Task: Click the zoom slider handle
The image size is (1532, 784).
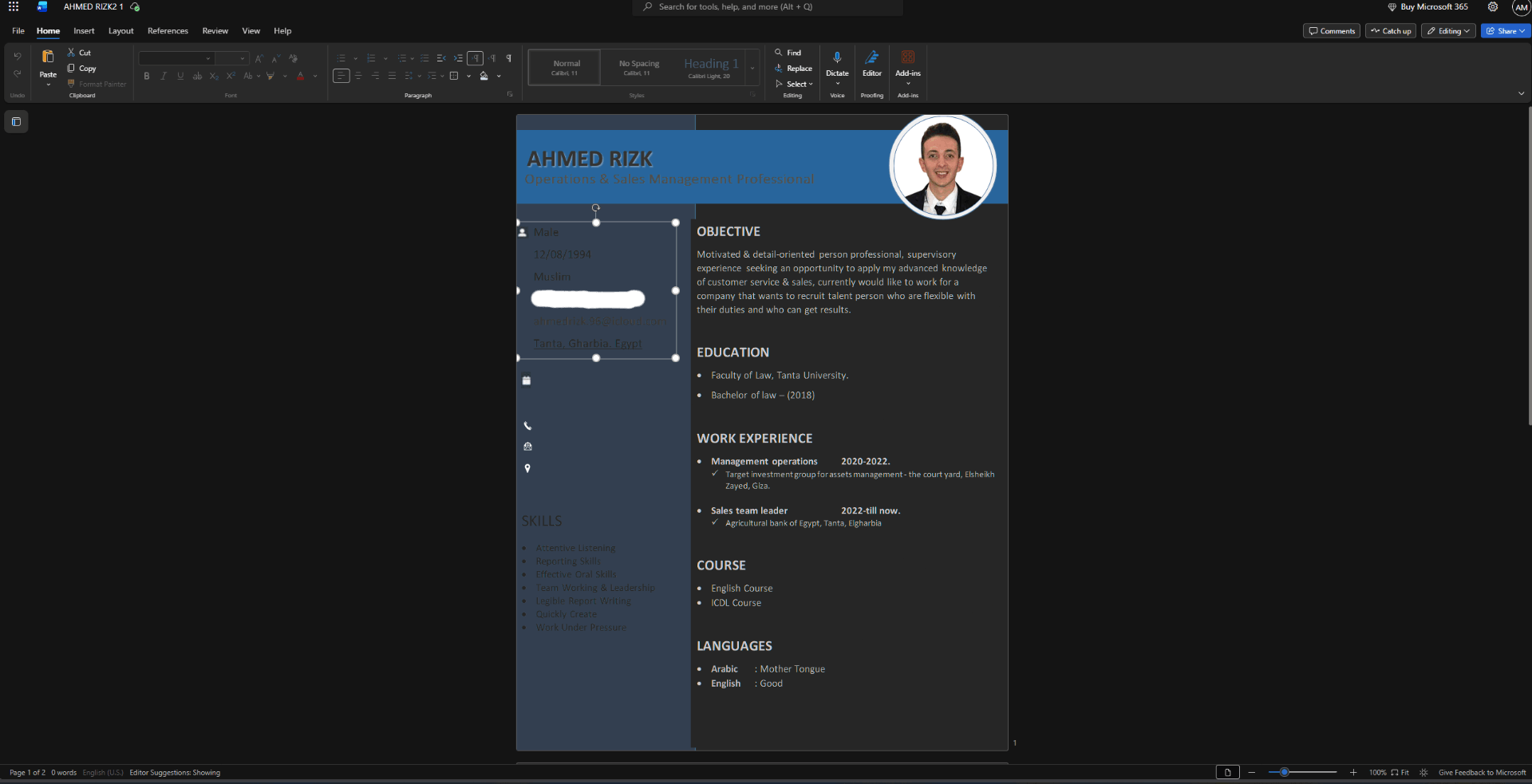Action: (x=1284, y=773)
